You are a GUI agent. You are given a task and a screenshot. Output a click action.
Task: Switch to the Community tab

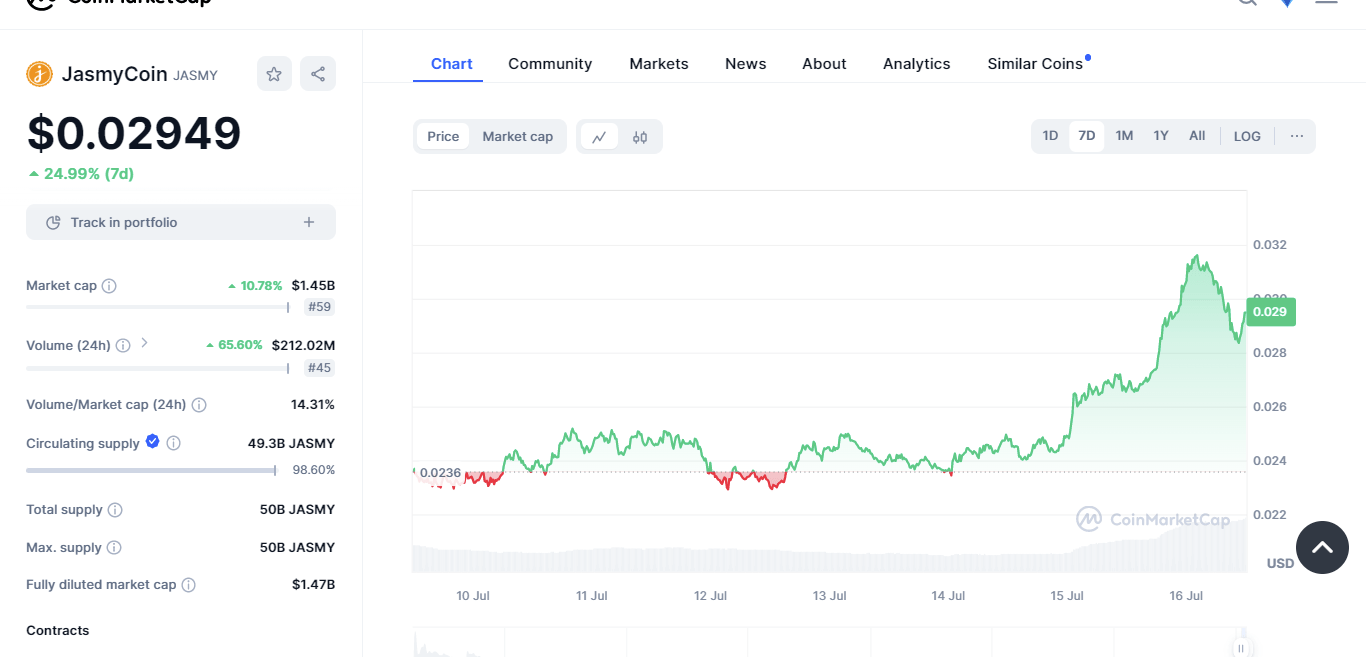click(550, 64)
